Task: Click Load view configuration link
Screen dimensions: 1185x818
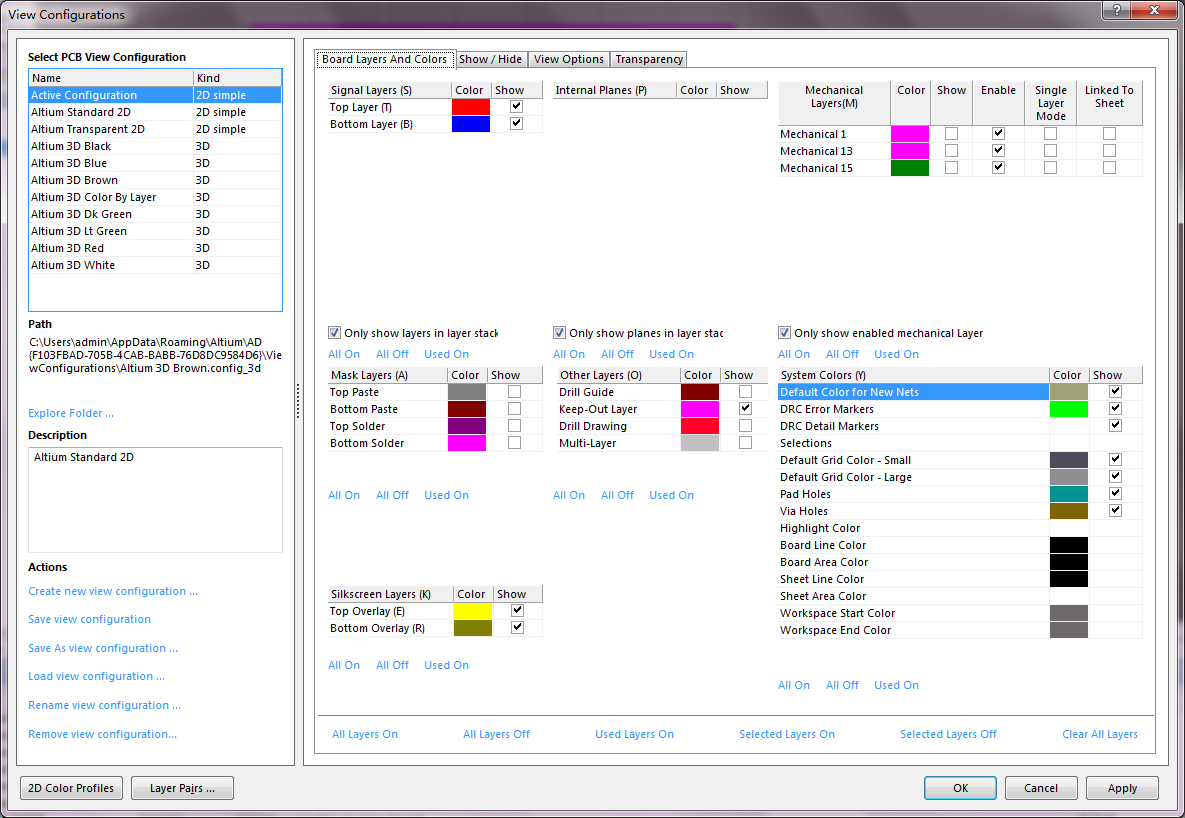Action: click(96, 676)
